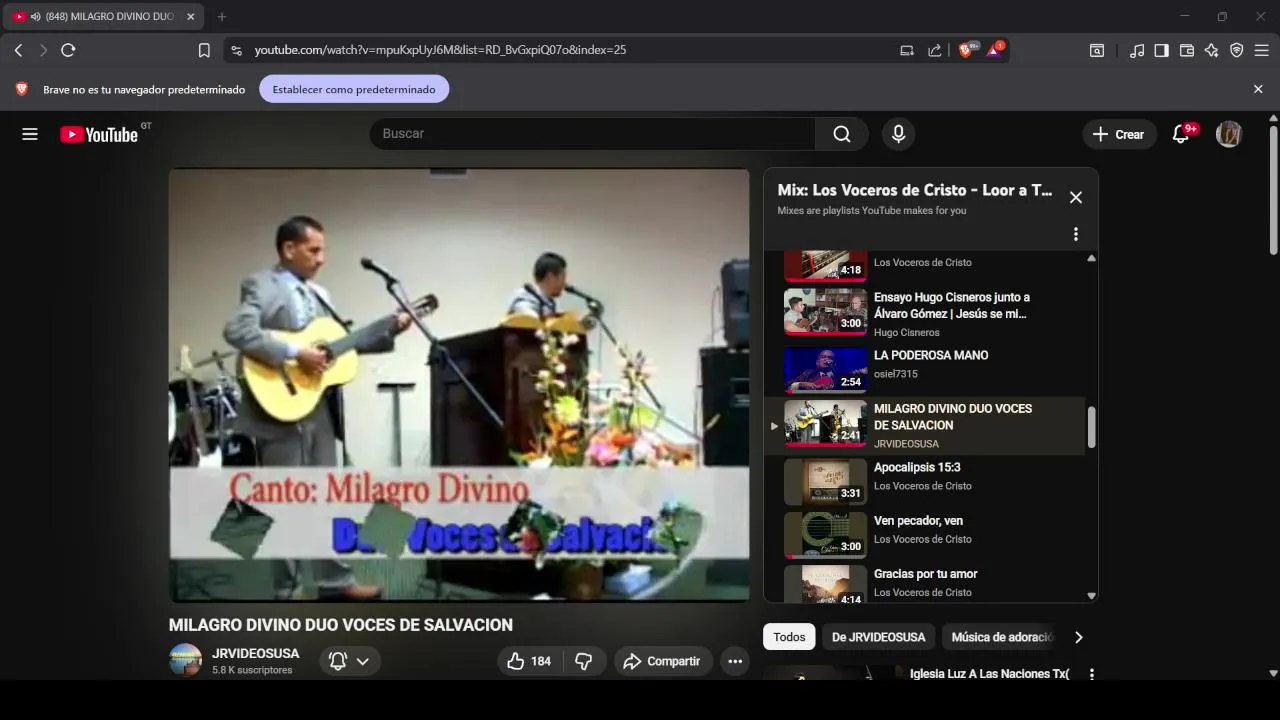The width and height of the screenshot is (1280, 720).
Task: Select the Música de adoración chip
Action: (x=1001, y=637)
